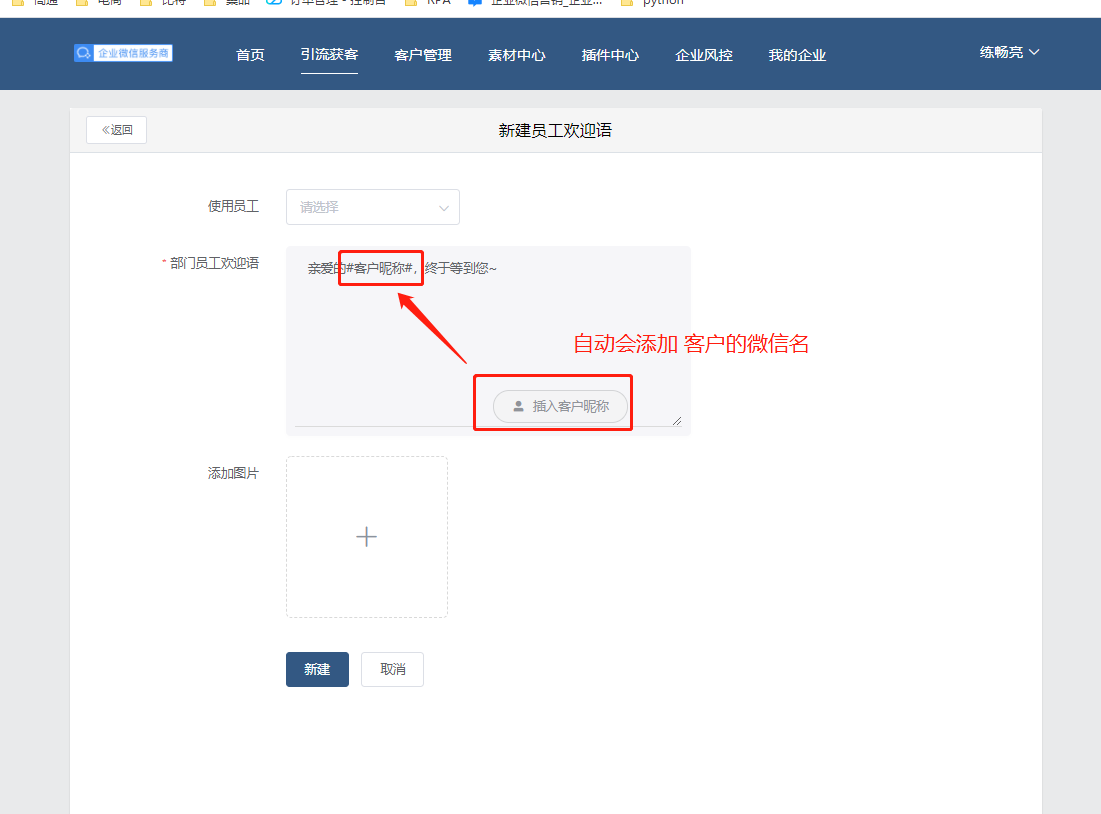Viewport: 1101px width, 814px height.
Task: Click the 使用员工 field label
Action: (x=233, y=206)
